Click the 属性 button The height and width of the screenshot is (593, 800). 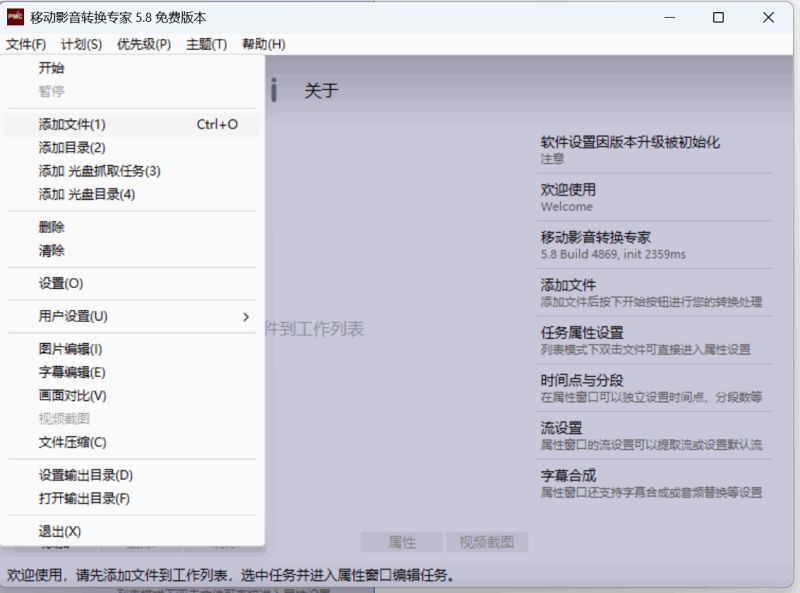click(x=402, y=542)
